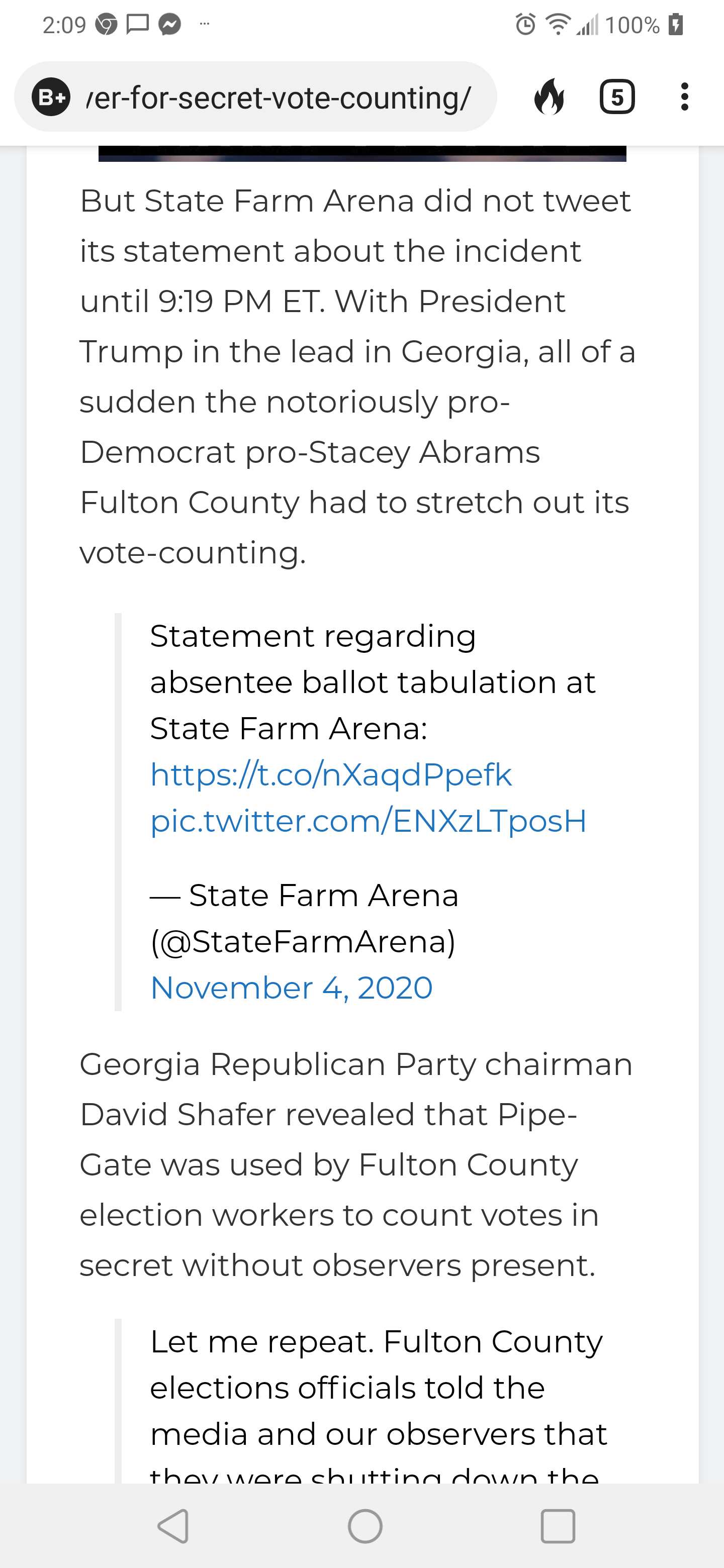Open the November 4, 2020 tweet link
The width and height of the screenshot is (724, 1568).
tap(291, 988)
